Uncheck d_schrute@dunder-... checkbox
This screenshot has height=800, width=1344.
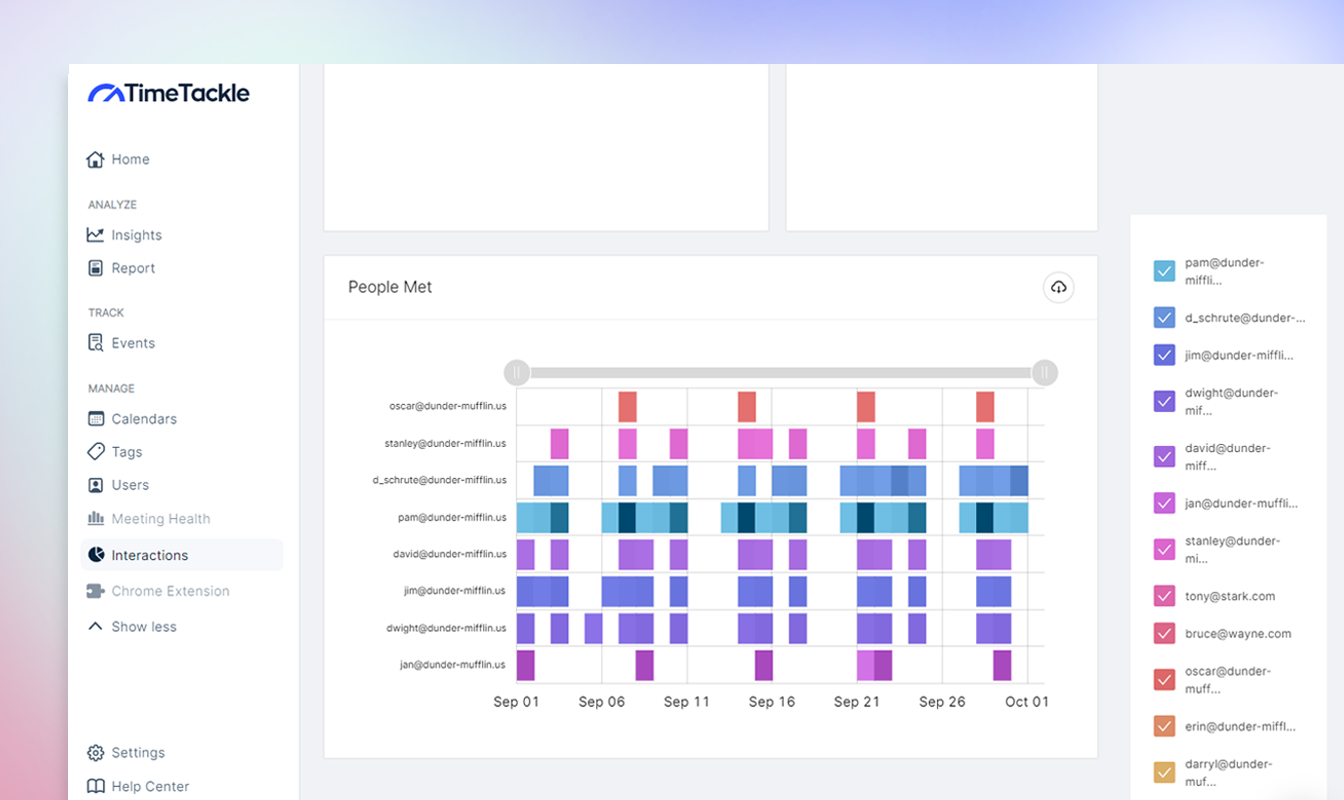click(1164, 318)
